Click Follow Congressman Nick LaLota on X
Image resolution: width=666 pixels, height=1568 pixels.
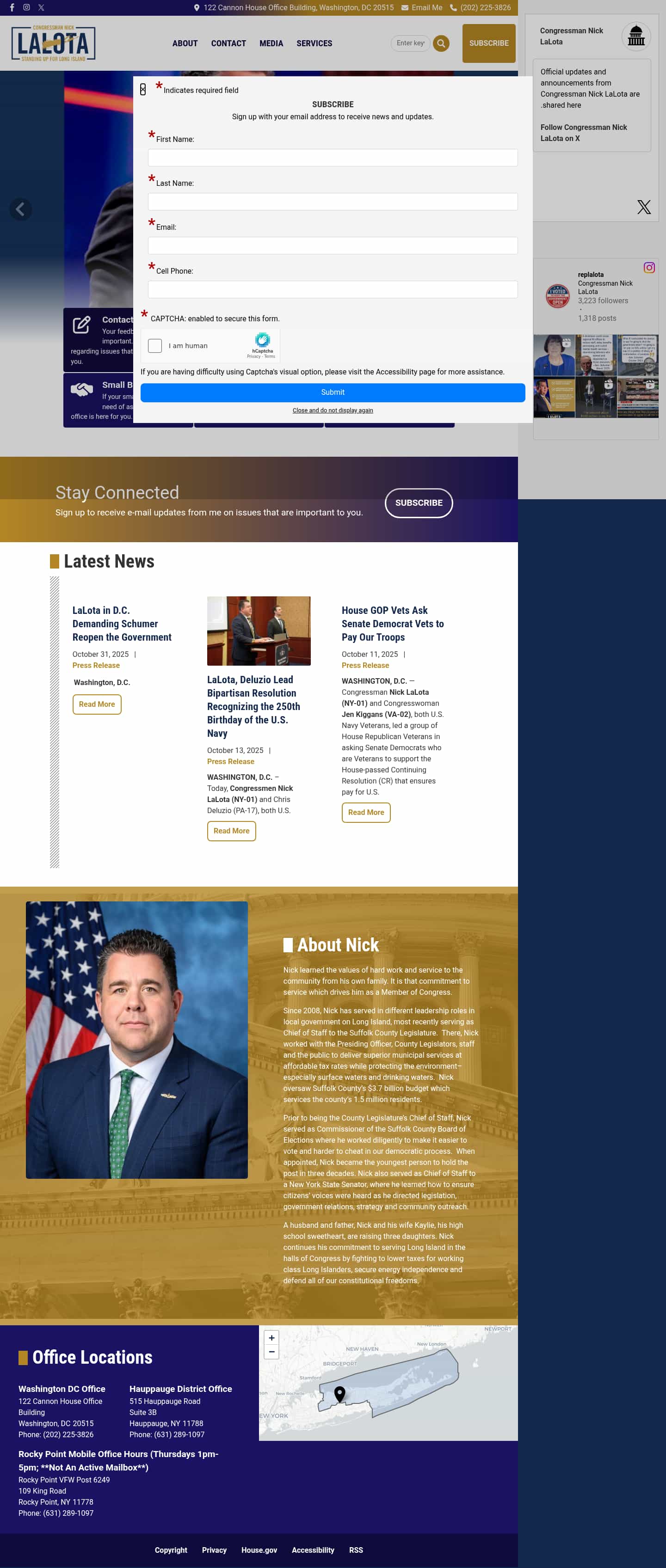coord(583,133)
